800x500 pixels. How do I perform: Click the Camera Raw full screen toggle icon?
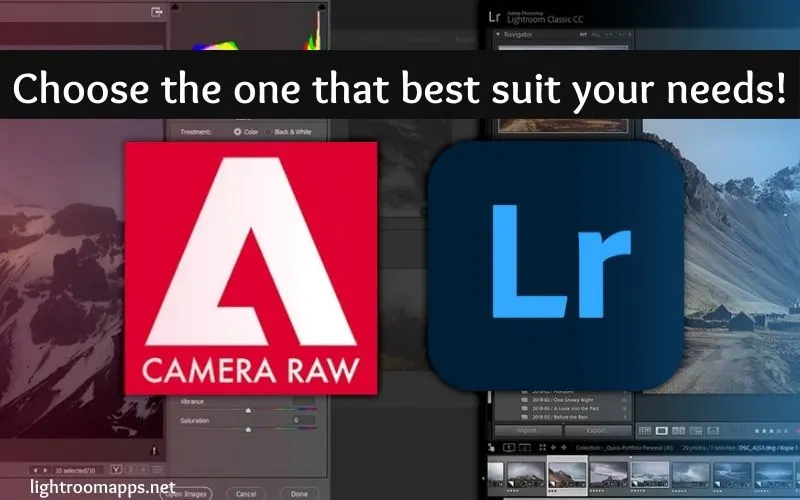point(156,11)
